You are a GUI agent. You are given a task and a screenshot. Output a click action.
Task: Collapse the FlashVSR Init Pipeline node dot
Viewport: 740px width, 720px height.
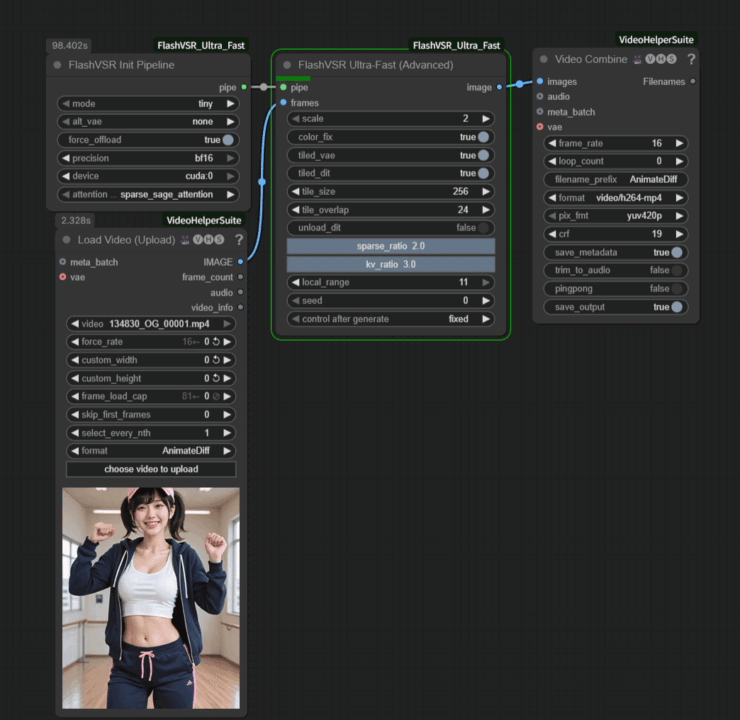point(57,65)
